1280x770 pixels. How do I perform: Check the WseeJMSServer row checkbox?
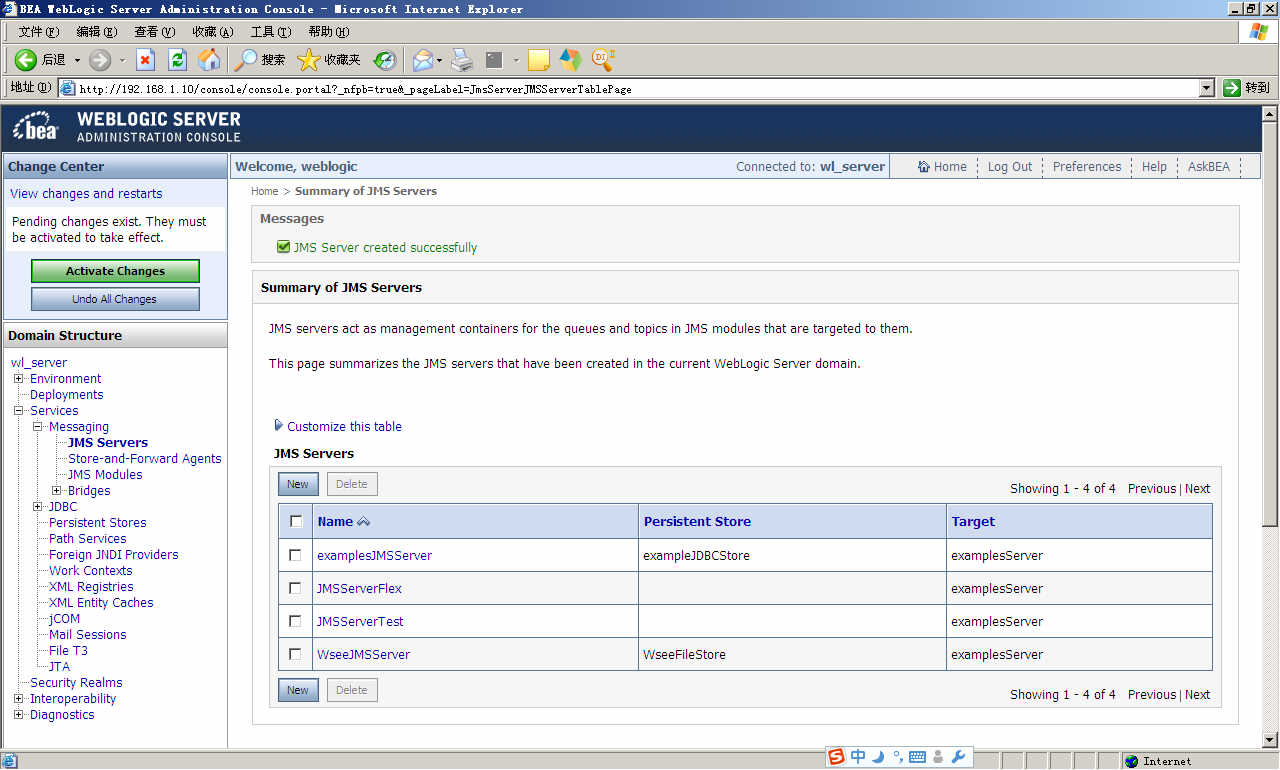[295, 654]
